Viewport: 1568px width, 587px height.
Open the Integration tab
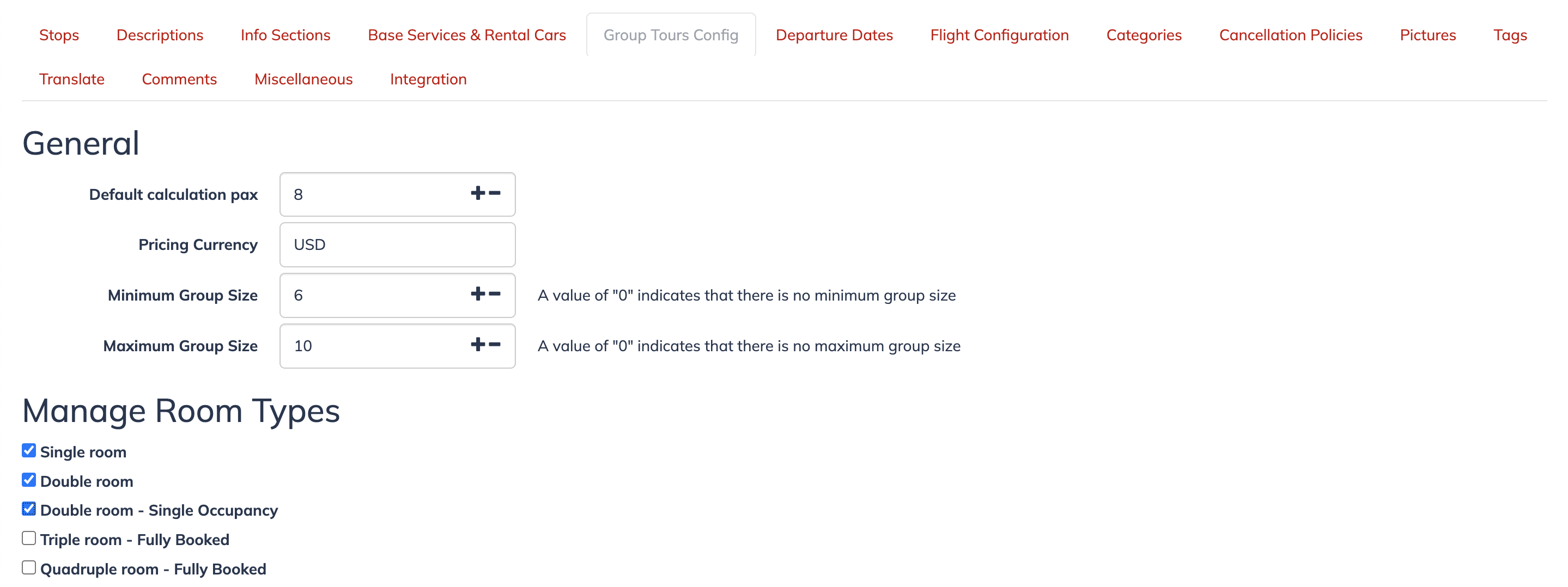click(429, 79)
